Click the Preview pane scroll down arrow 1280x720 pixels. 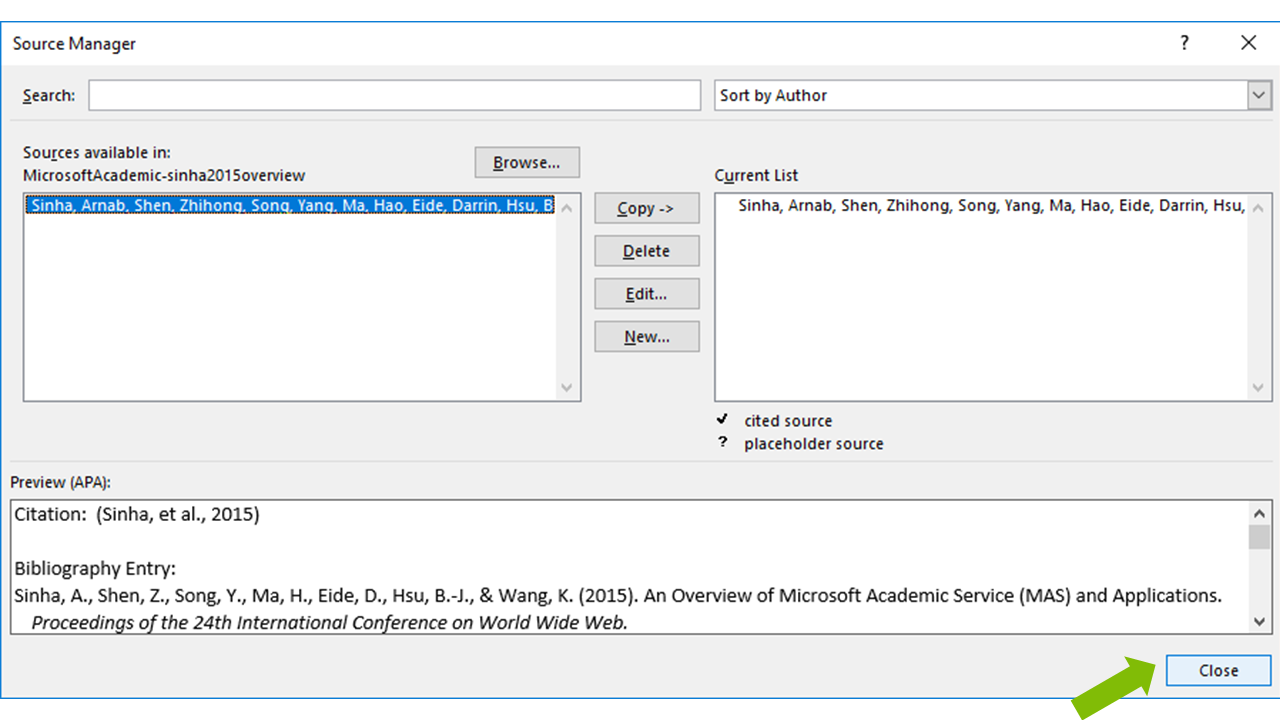(x=1260, y=621)
